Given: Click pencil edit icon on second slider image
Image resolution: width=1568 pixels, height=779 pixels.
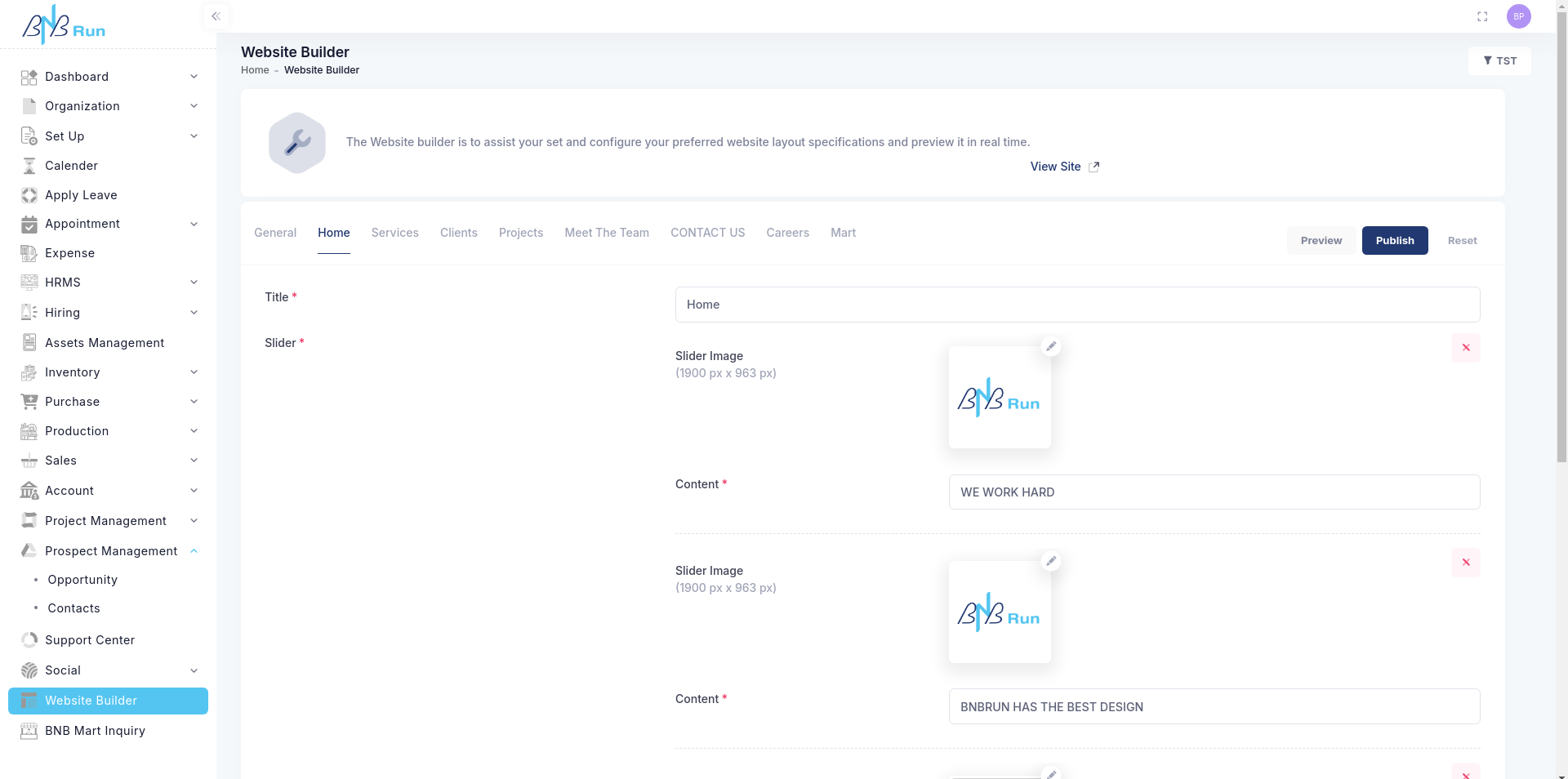Looking at the screenshot, I should pos(1051,561).
